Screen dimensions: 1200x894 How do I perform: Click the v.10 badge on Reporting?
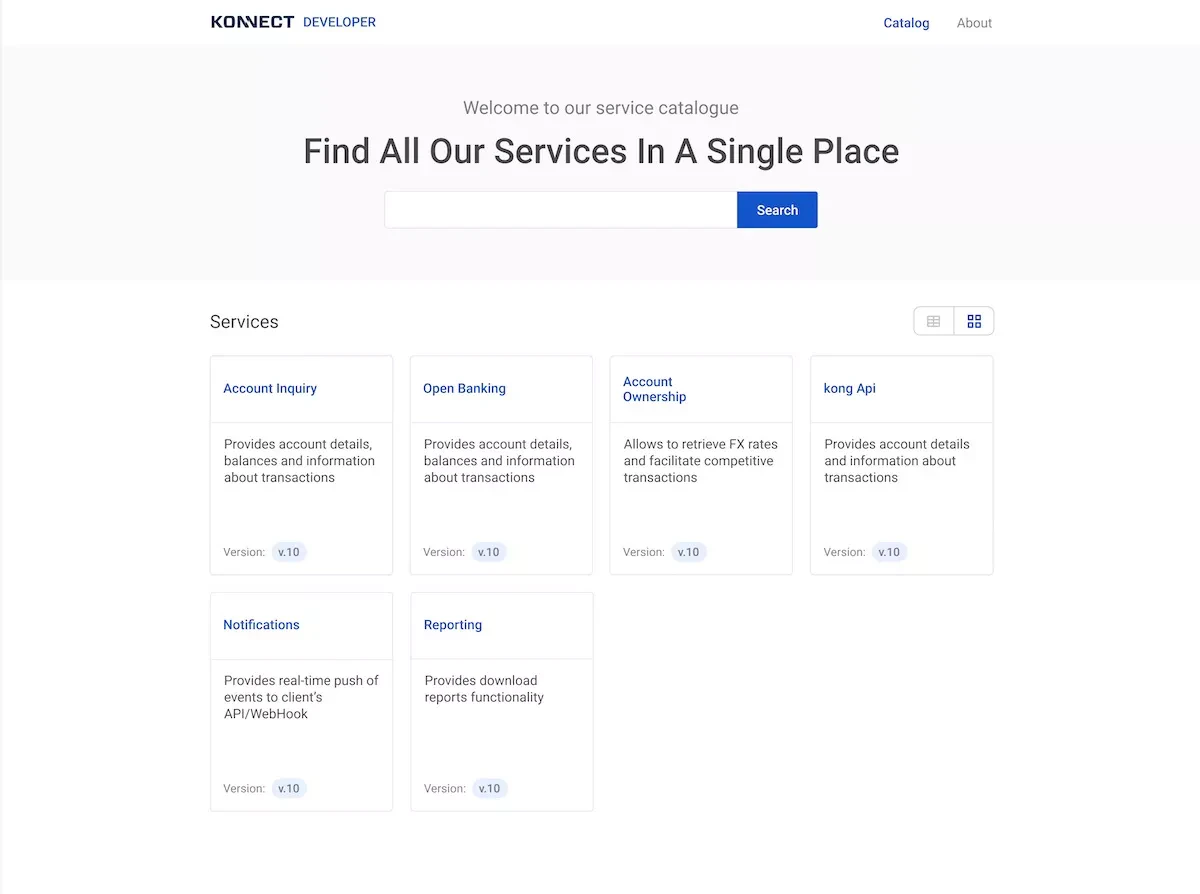(489, 788)
